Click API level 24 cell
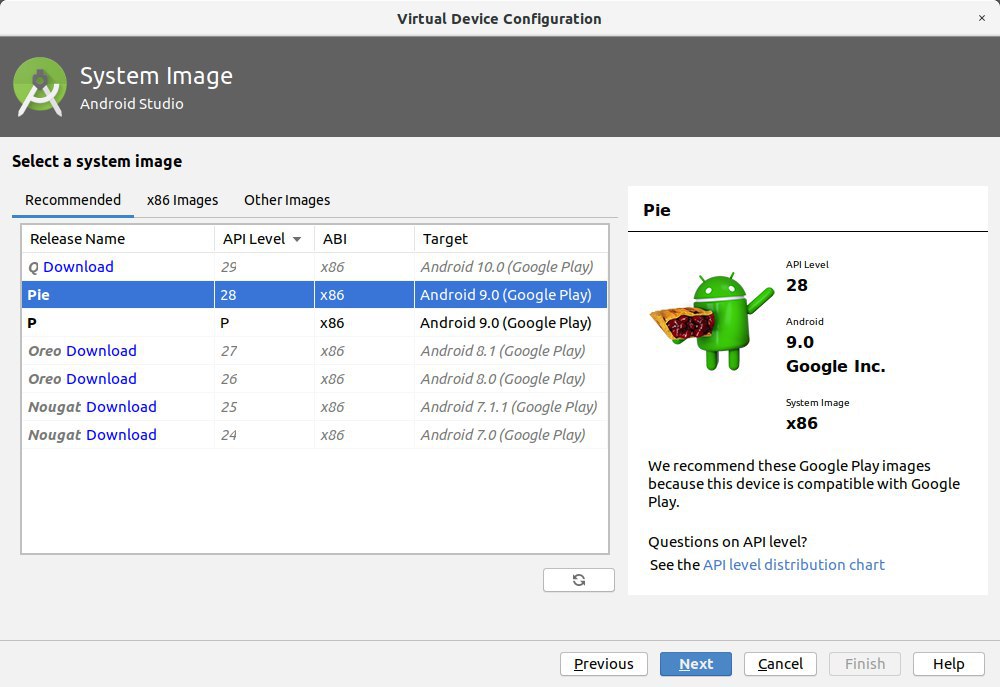Image resolution: width=1000 pixels, height=687 pixels. pos(264,435)
